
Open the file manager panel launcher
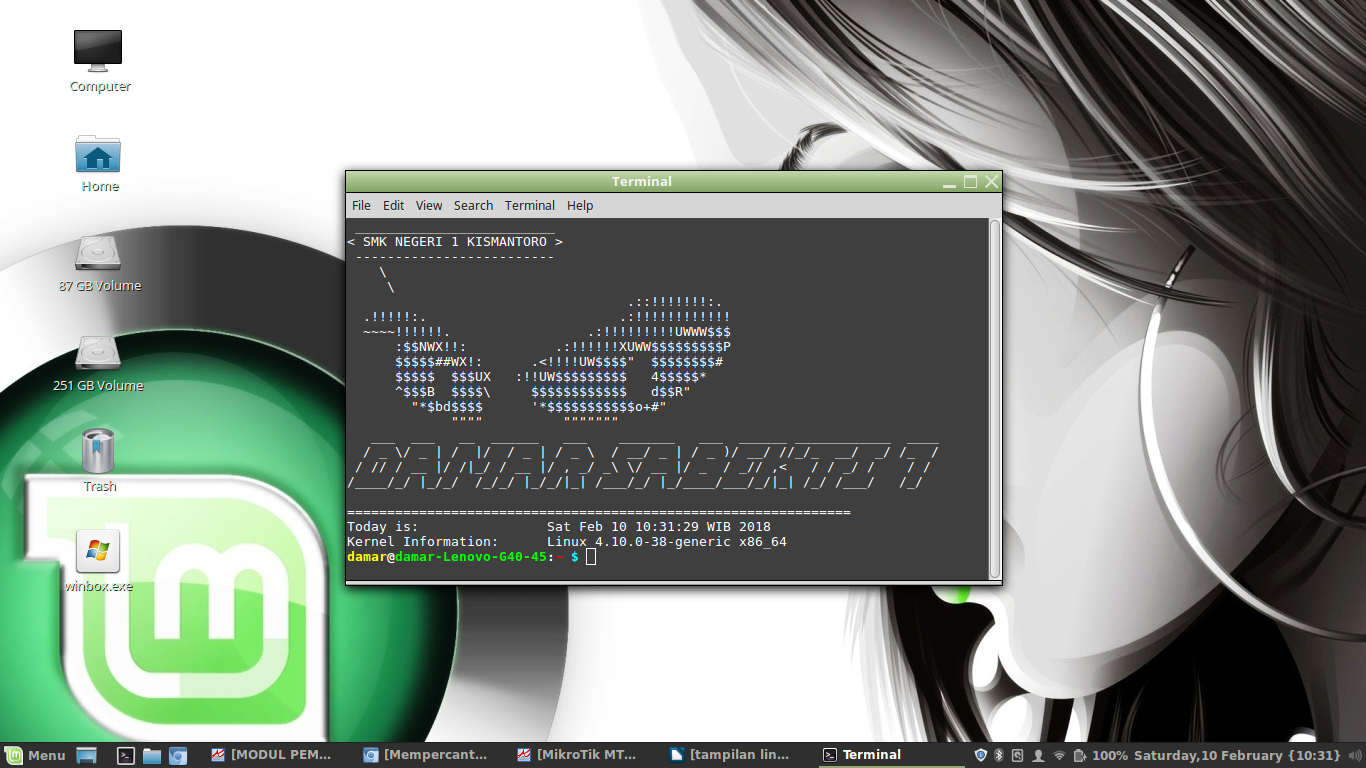[152, 755]
